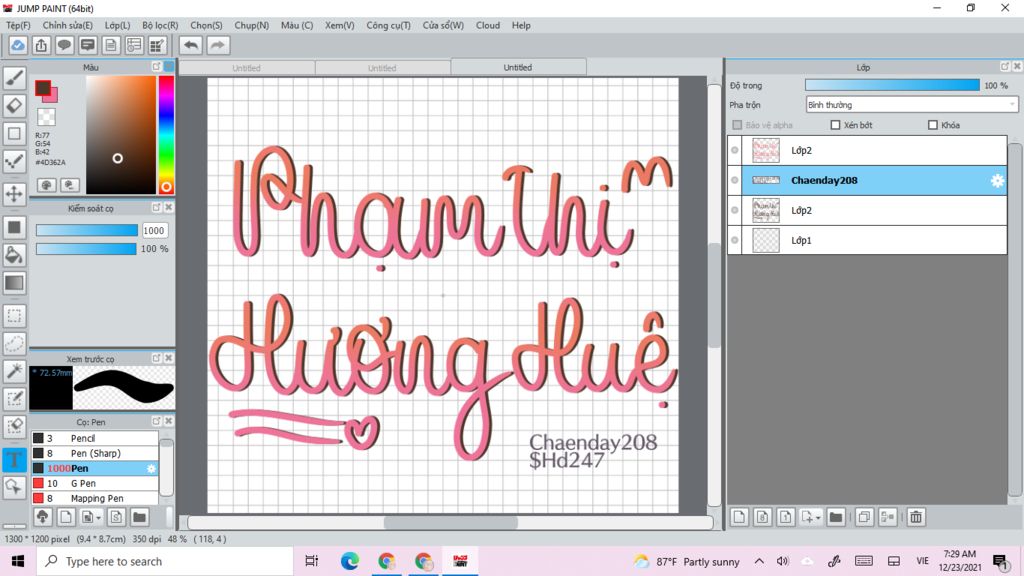Screen dimensions: 1024x576
Task: Select the Move tool
Action: pyautogui.click(x=14, y=194)
